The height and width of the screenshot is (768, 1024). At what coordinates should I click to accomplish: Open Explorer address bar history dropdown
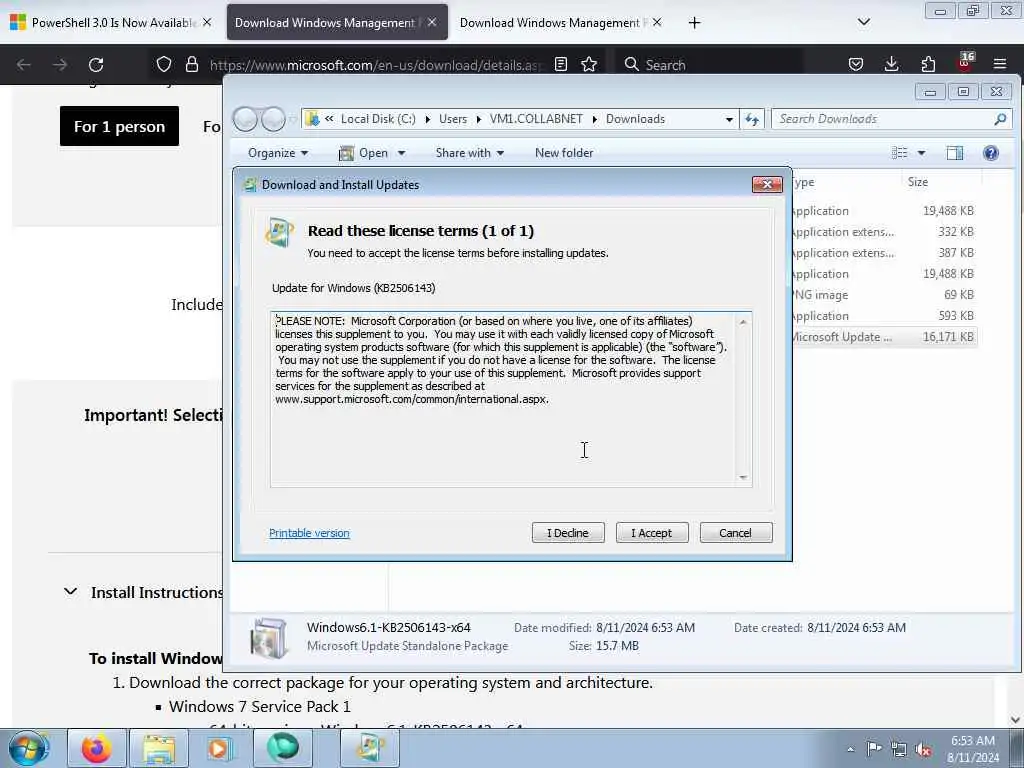pos(729,120)
